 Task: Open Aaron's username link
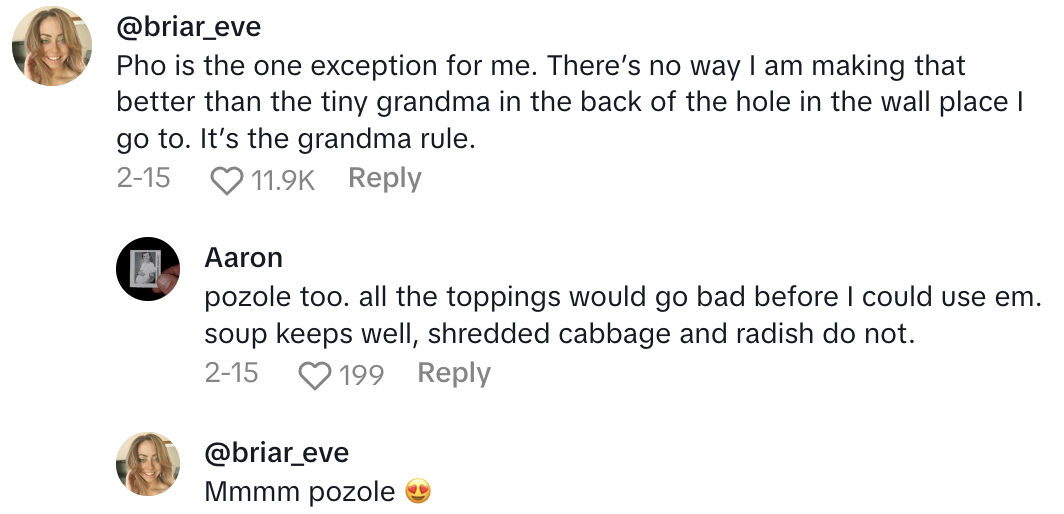pyautogui.click(x=243, y=257)
